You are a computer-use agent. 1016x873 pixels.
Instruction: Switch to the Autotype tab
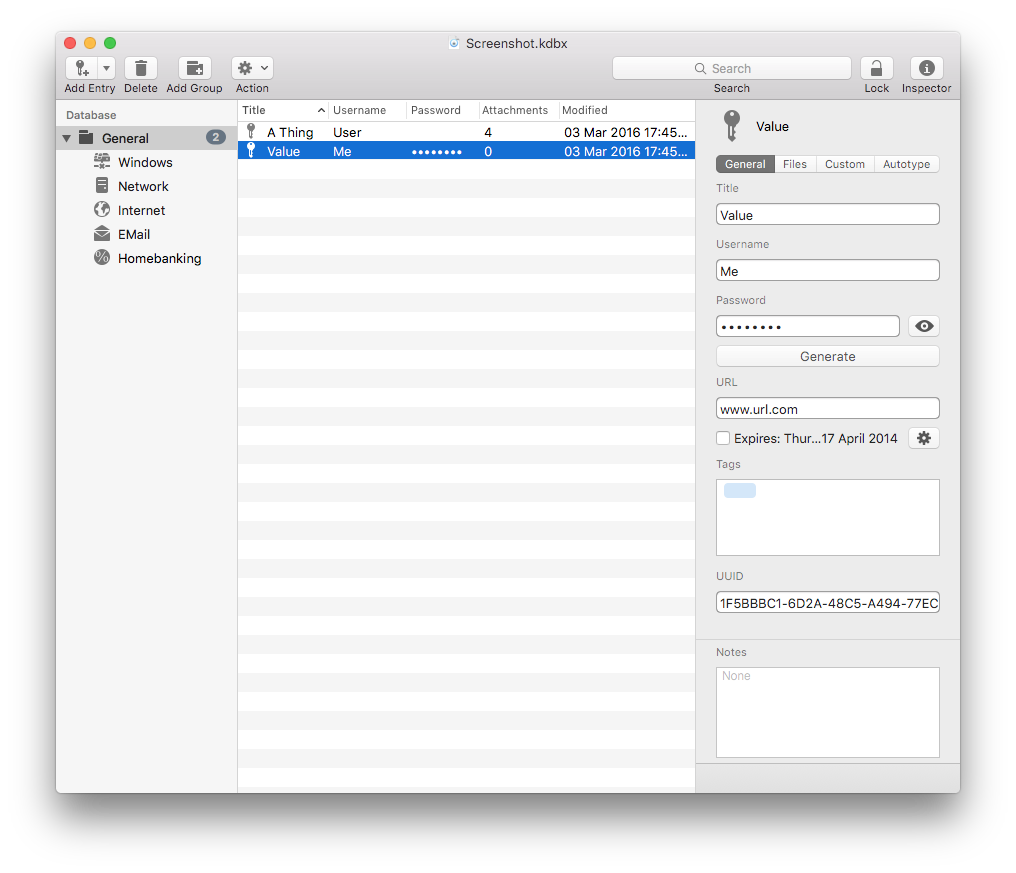906,164
